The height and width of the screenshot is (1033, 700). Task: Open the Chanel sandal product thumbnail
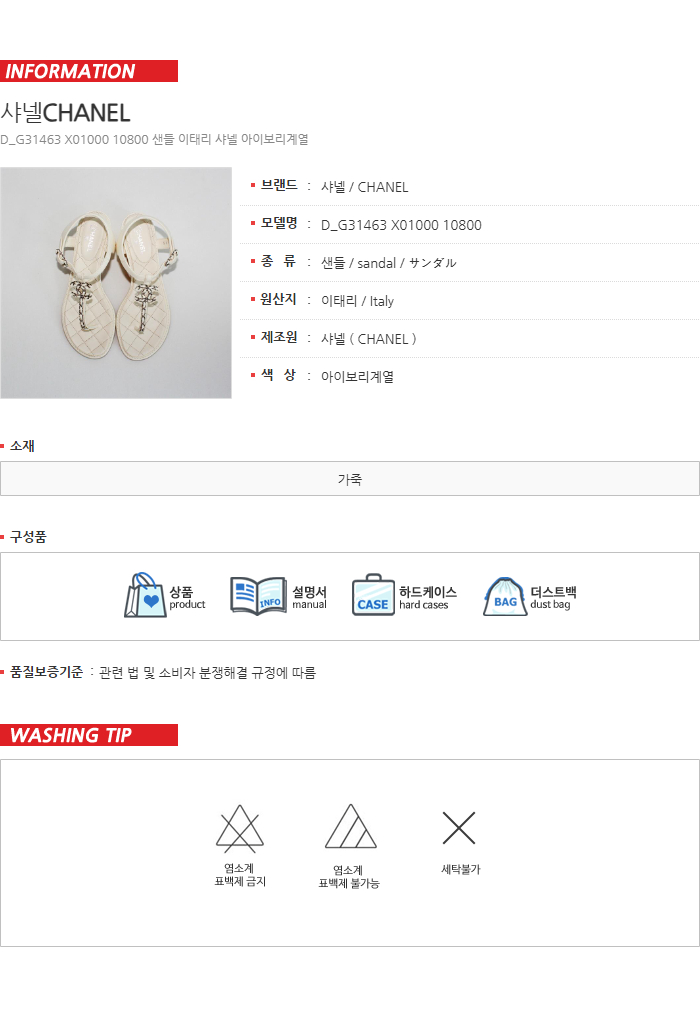[116, 283]
